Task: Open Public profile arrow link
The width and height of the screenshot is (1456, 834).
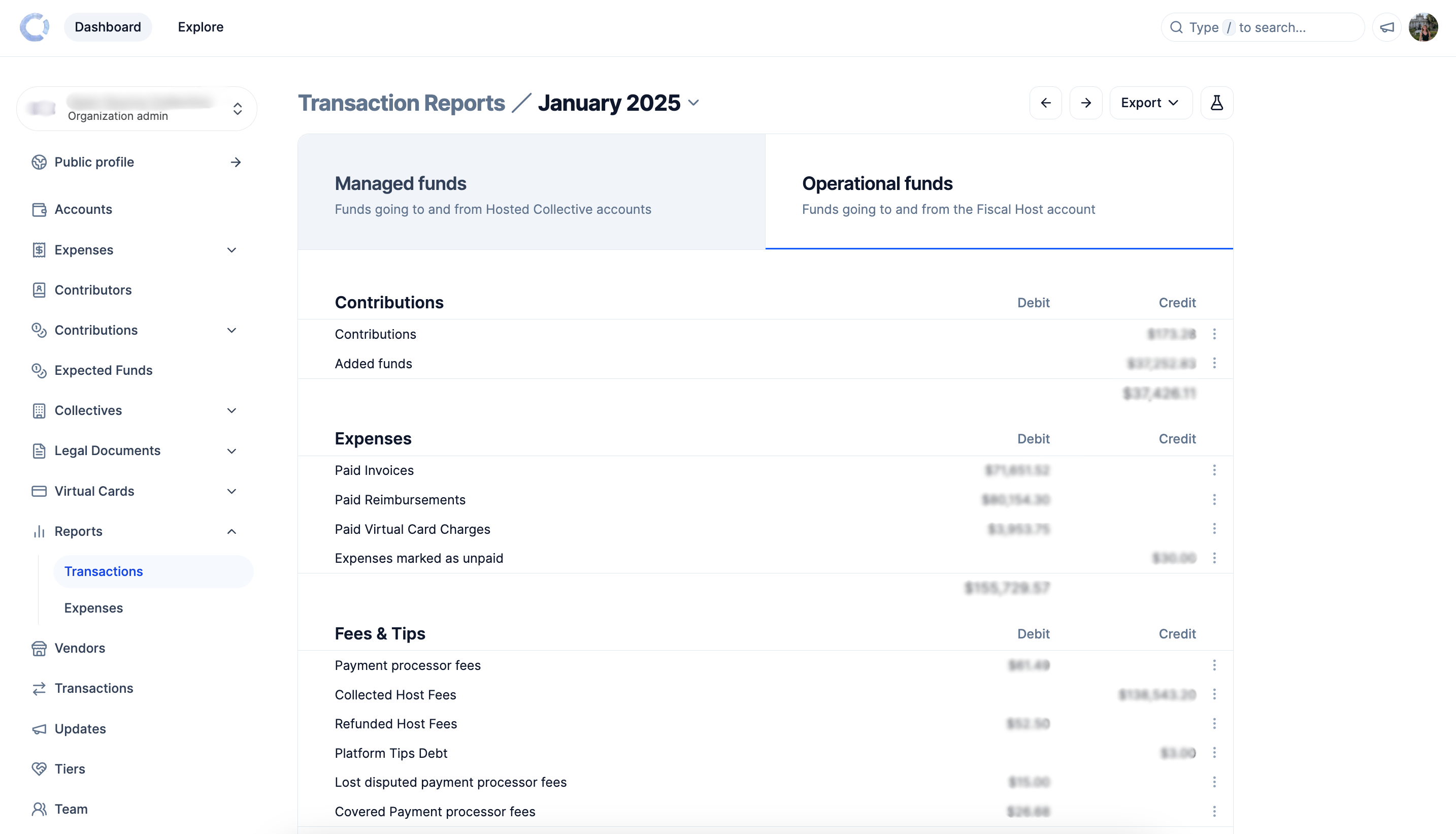Action: tap(236, 162)
